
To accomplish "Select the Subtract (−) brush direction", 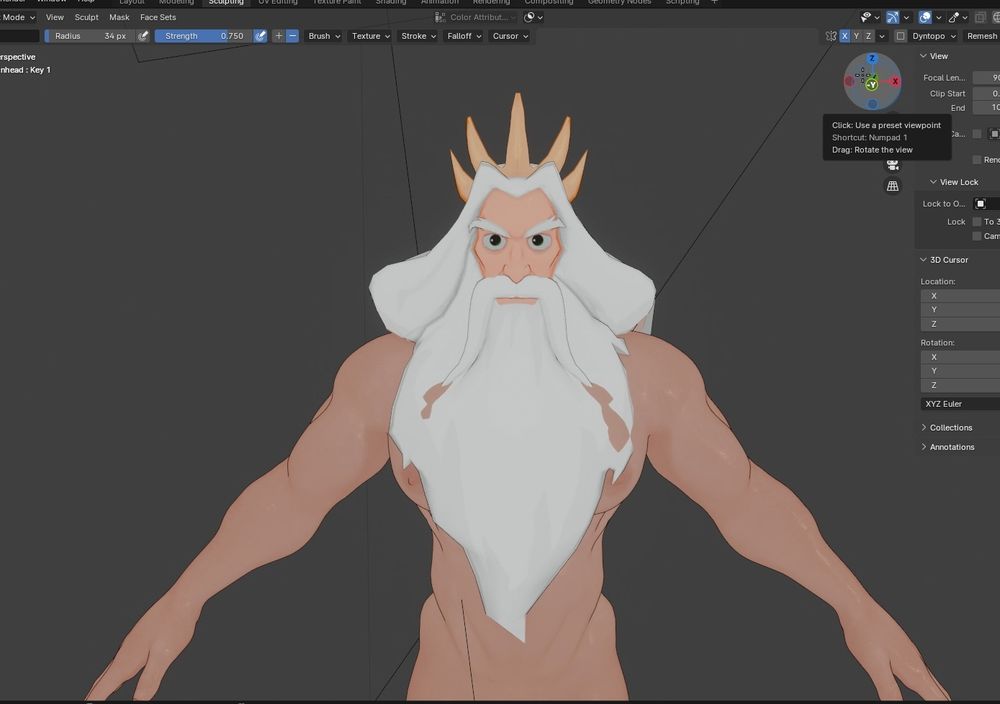I will coord(292,36).
